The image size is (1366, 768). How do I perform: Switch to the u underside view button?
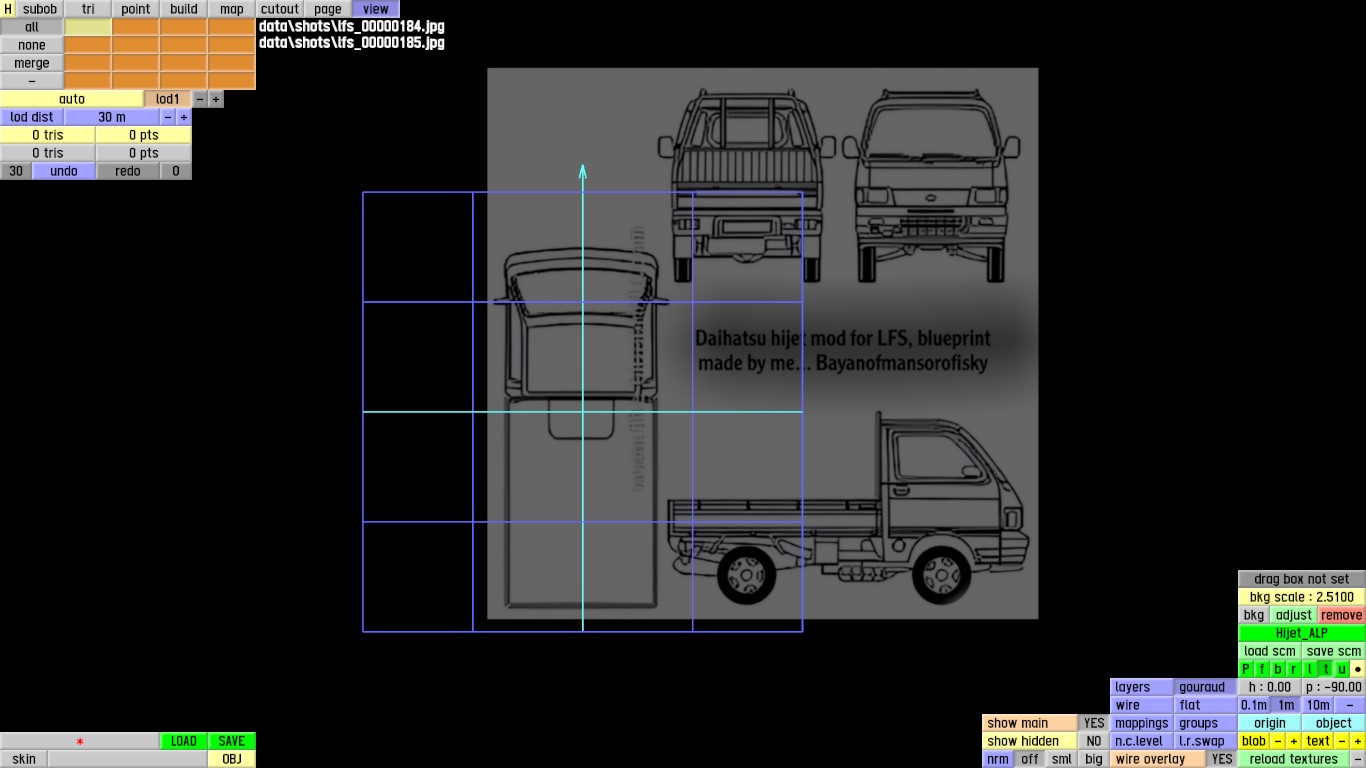click(x=1342, y=669)
